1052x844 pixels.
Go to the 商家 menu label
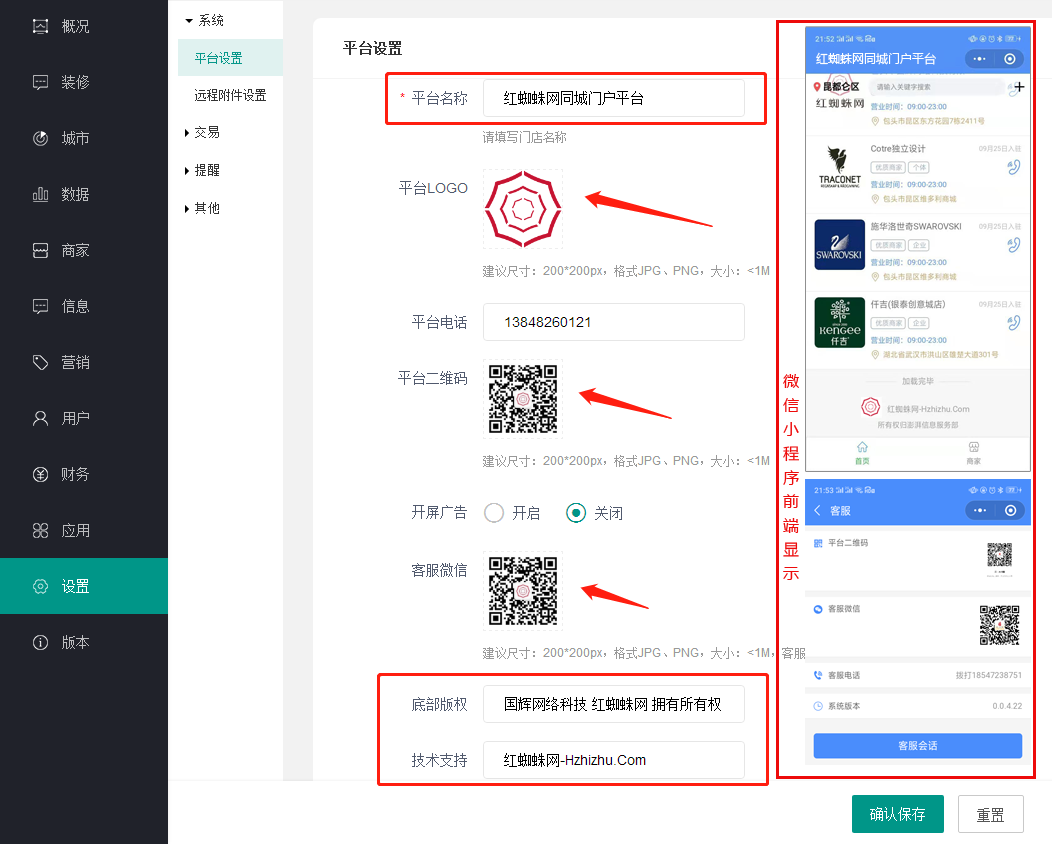point(75,250)
